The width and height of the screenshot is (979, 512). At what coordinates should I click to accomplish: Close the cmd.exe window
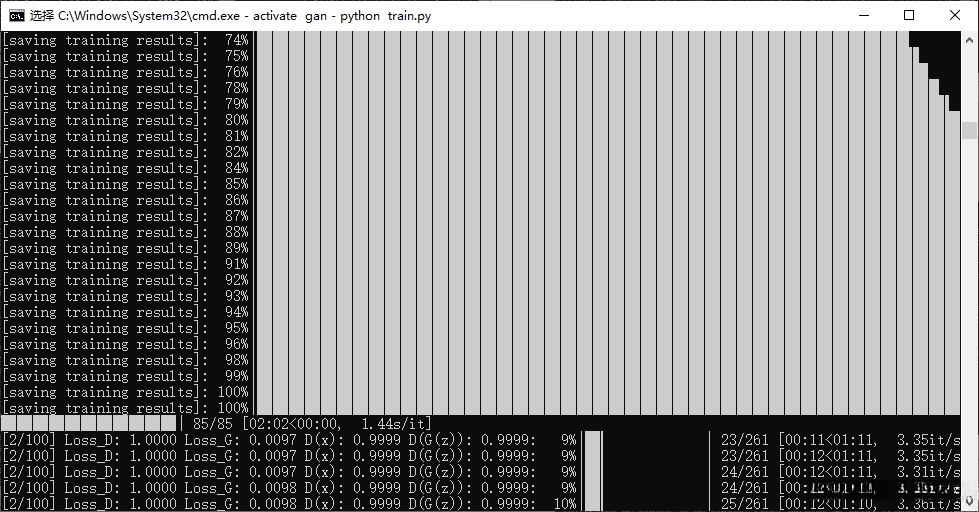coord(955,16)
